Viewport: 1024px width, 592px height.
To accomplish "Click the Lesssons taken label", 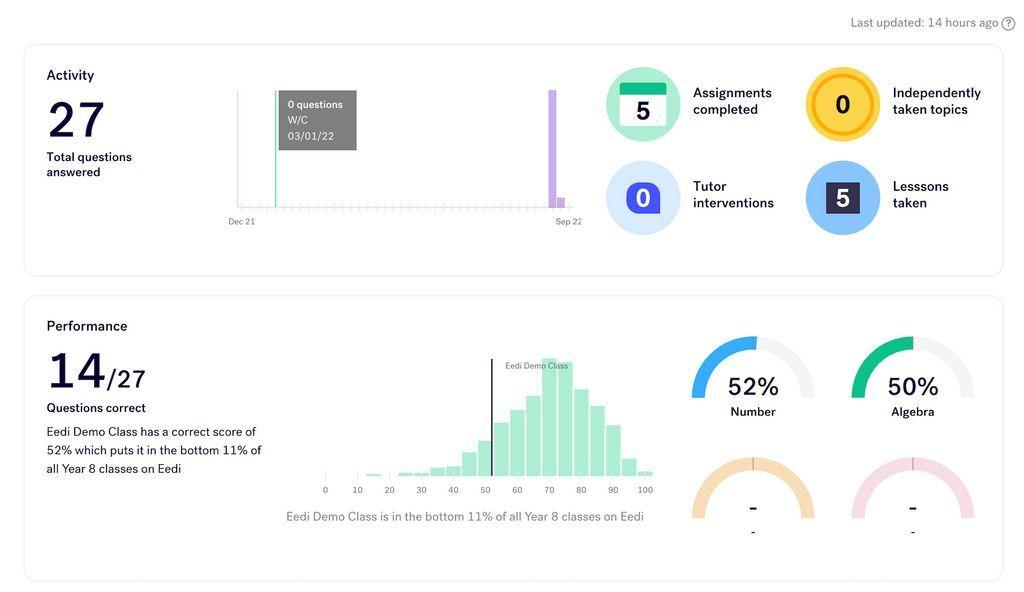I will [x=920, y=195].
